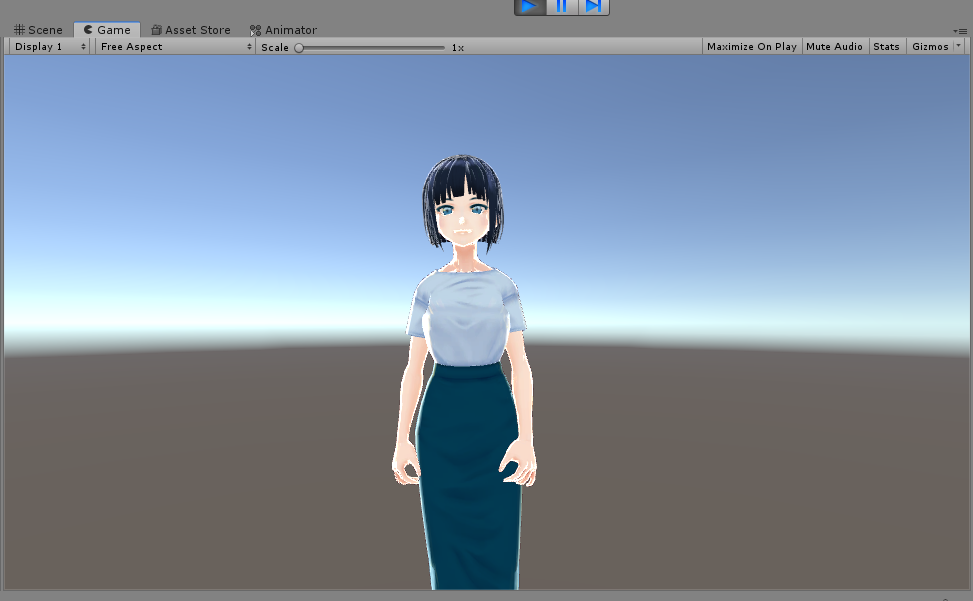The height and width of the screenshot is (601, 973).
Task: Open the Free Aspect dropdown
Action: coord(176,47)
